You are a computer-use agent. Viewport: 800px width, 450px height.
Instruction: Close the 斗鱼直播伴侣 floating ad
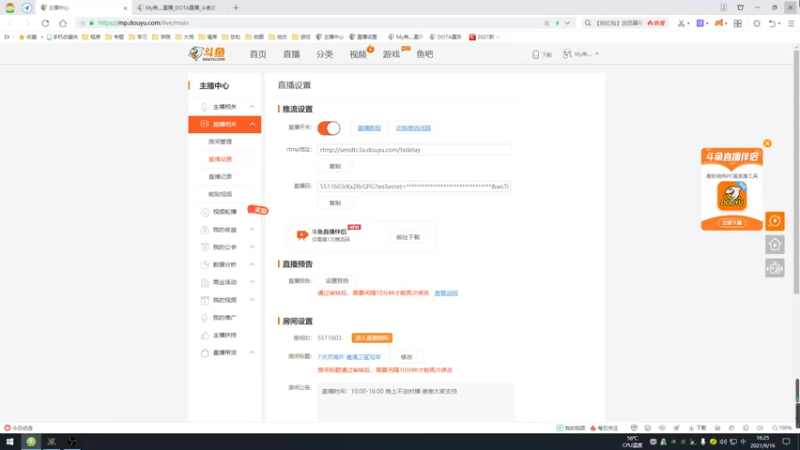click(767, 143)
